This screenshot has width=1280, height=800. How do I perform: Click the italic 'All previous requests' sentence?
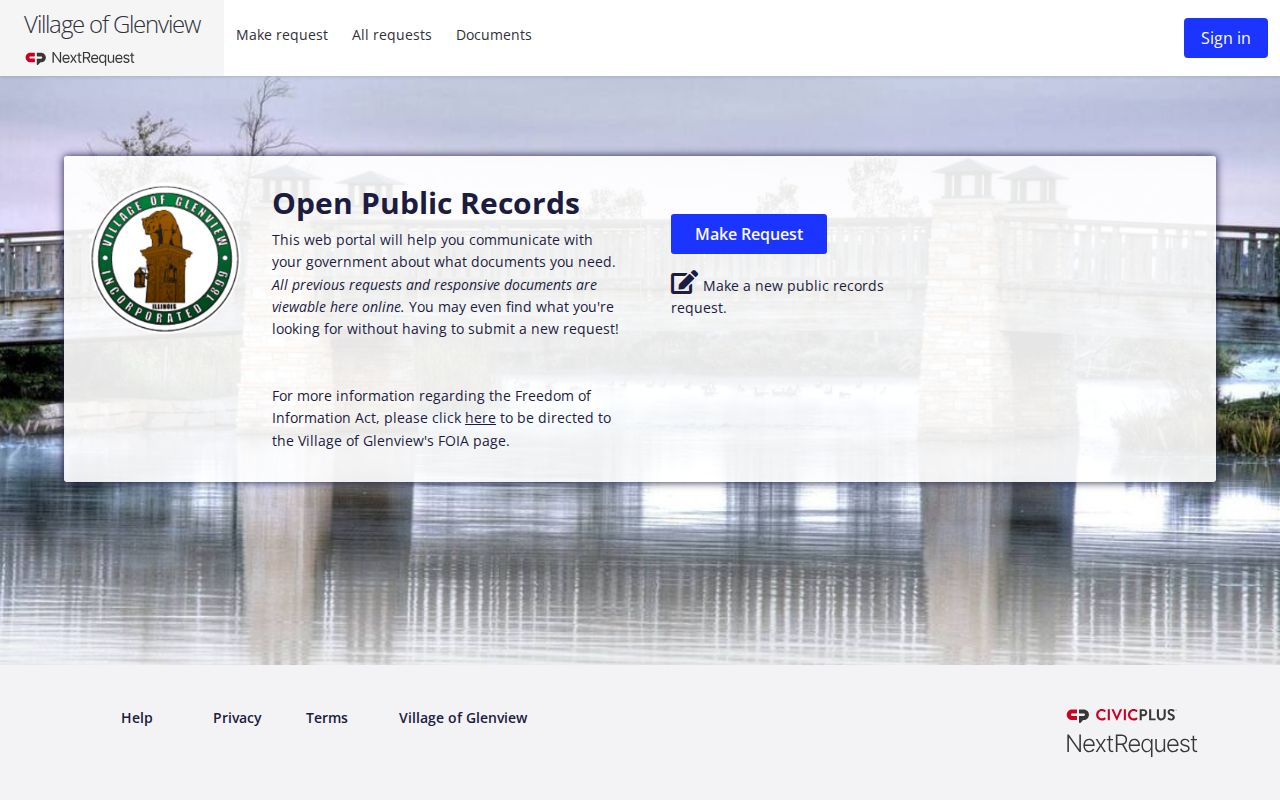pyautogui.click(x=435, y=296)
